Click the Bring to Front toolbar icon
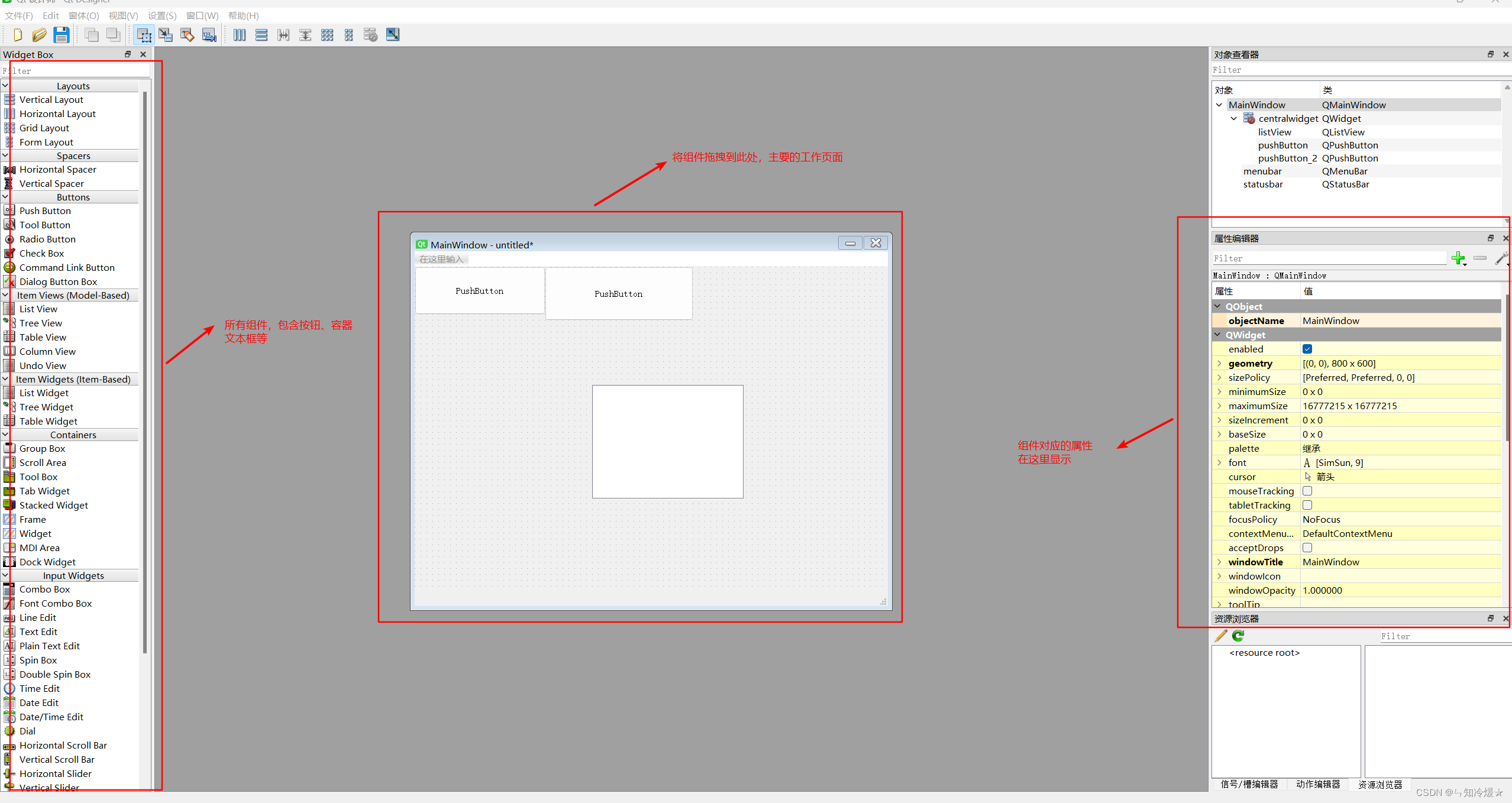The width and height of the screenshot is (1512, 803). [x=113, y=35]
